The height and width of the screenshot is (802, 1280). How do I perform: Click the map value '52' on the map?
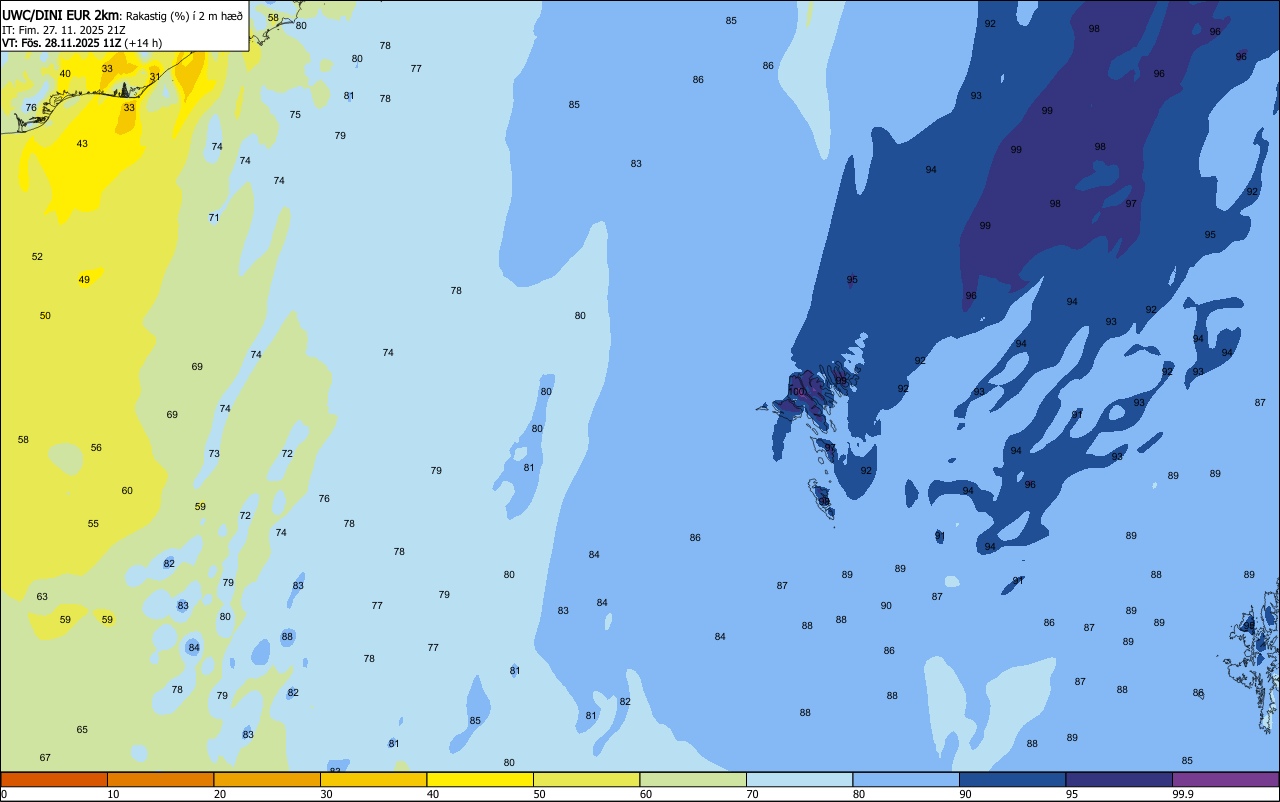[37, 257]
